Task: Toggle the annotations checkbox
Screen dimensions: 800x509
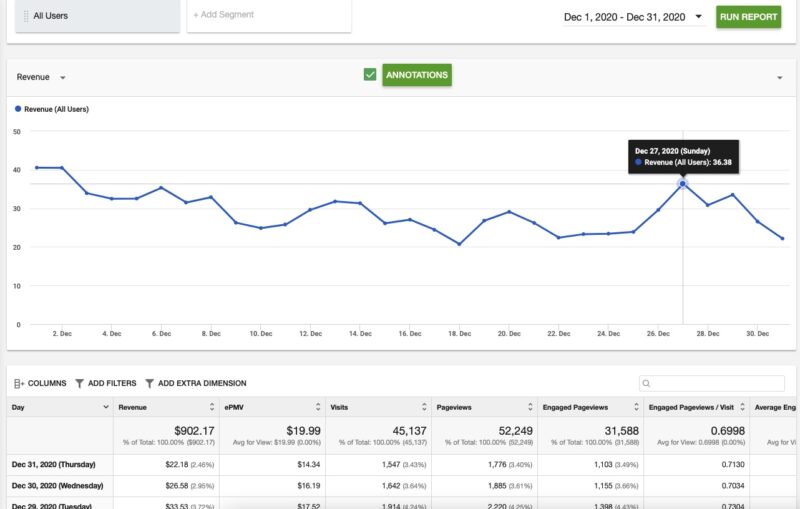Action: [370, 75]
